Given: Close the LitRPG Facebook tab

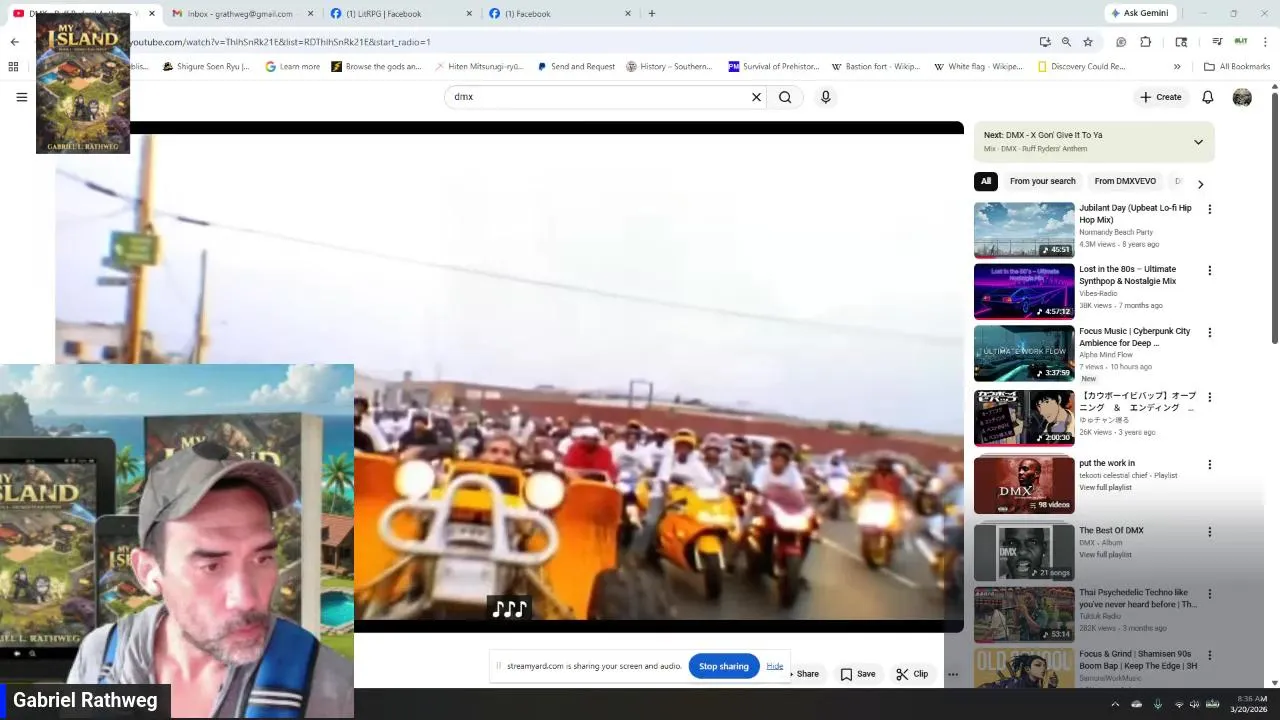Looking at the screenshot, I should point(470,13).
